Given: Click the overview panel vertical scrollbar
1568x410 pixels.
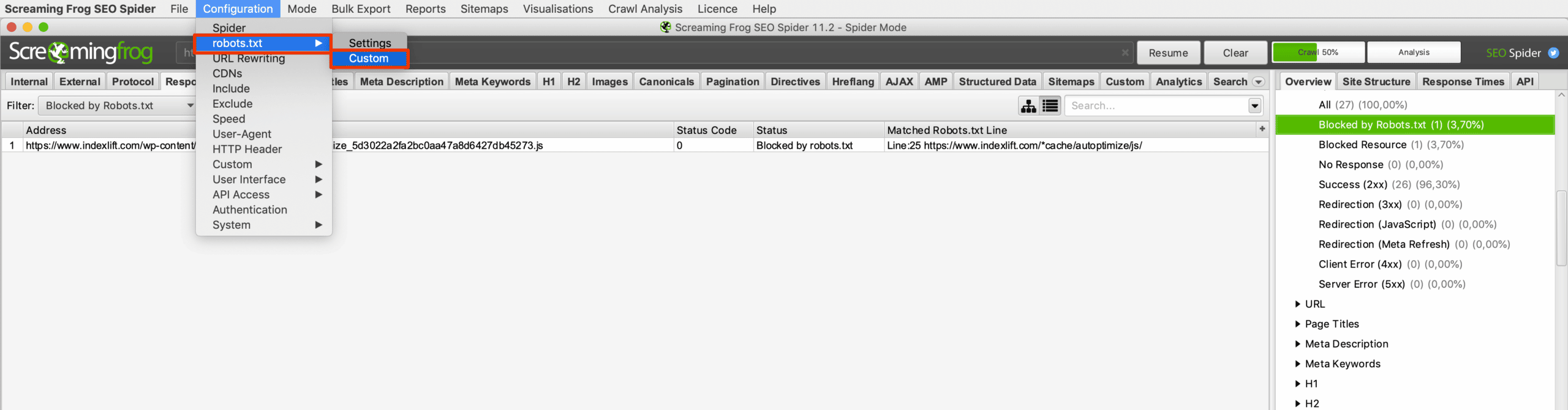Looking at the screenshot, I should (x=1561, y=229).
